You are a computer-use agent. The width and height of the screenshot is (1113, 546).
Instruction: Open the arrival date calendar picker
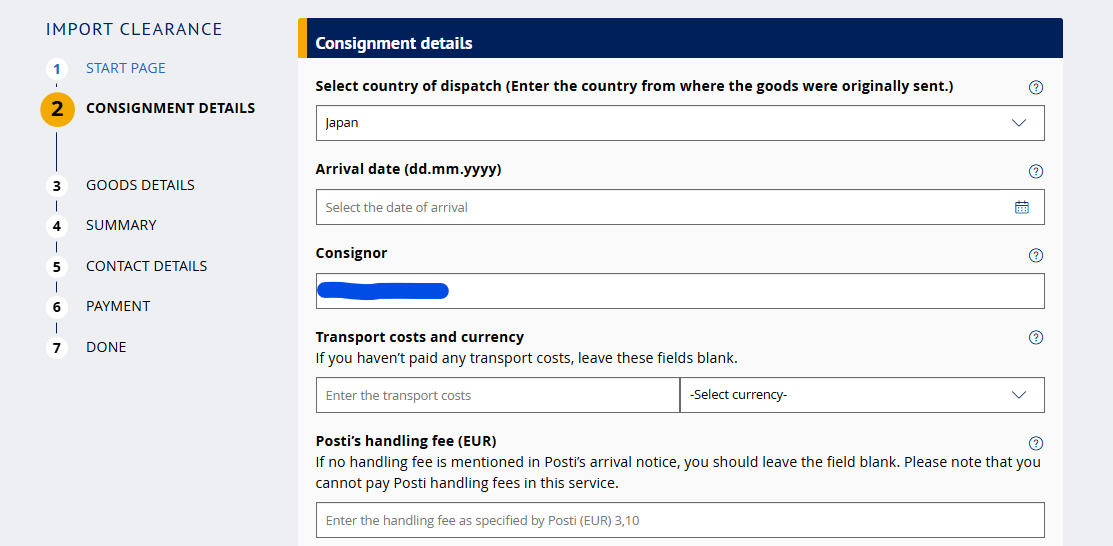1021,207
